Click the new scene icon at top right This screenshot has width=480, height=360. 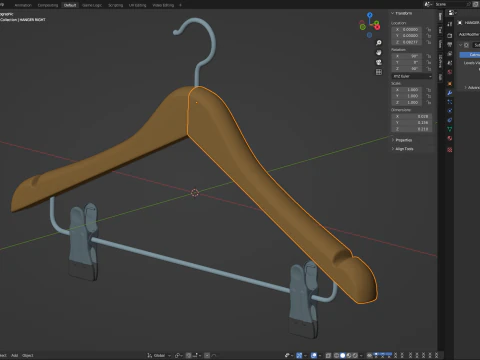coord(476,4)
